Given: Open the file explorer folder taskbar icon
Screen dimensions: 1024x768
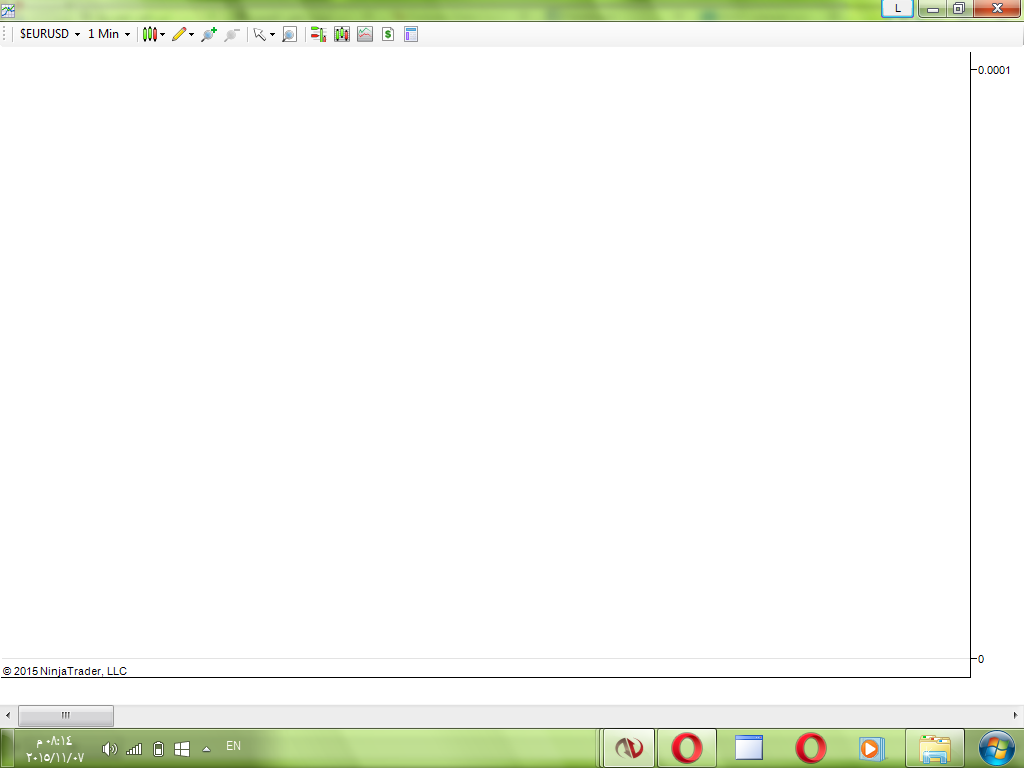Looking at the screenshot, I should click(935, 748).
